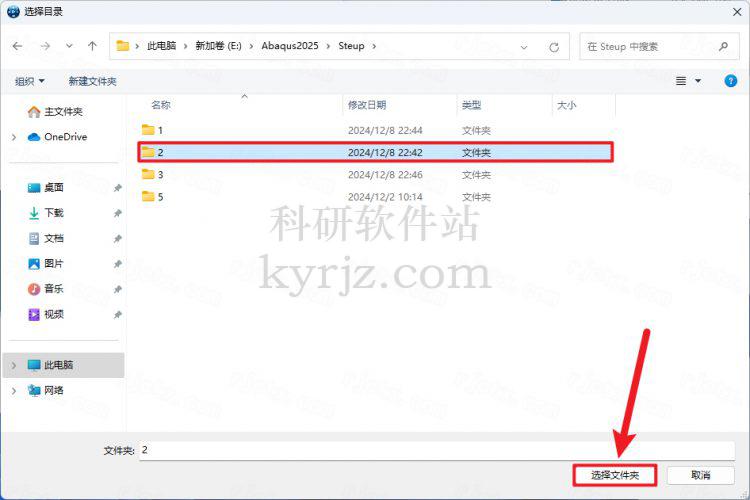Click the 文件夹 name input field
Screen dimensions: 750x500
(x=437, y=450)
